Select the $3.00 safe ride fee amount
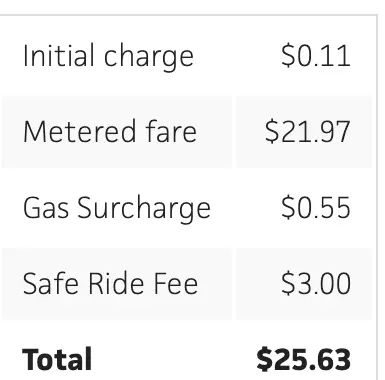The image size is (385, 380). [x=316, y=284]
